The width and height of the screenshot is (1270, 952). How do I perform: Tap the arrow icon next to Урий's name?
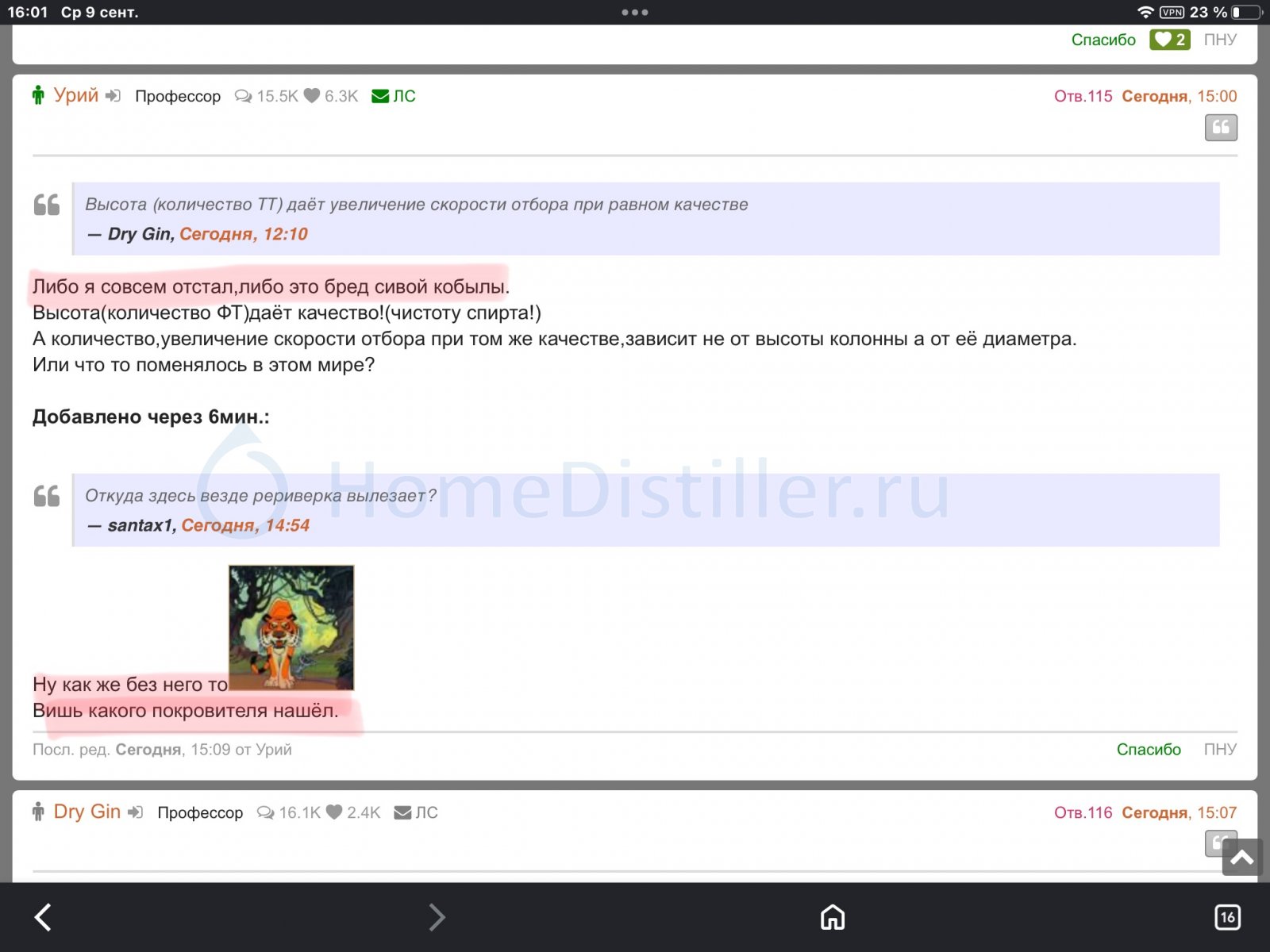pyautogui.click(x=114, y=96)
